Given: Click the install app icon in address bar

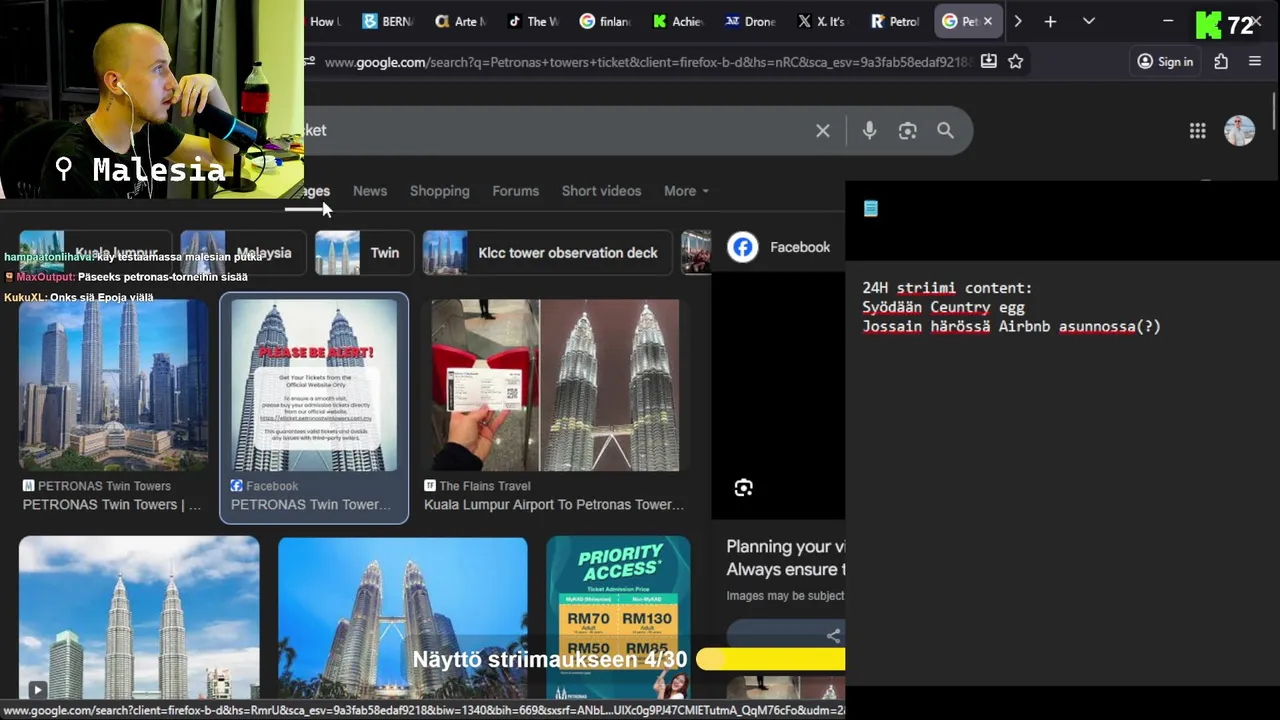Looking at the screenshot, I should [988, 62].
